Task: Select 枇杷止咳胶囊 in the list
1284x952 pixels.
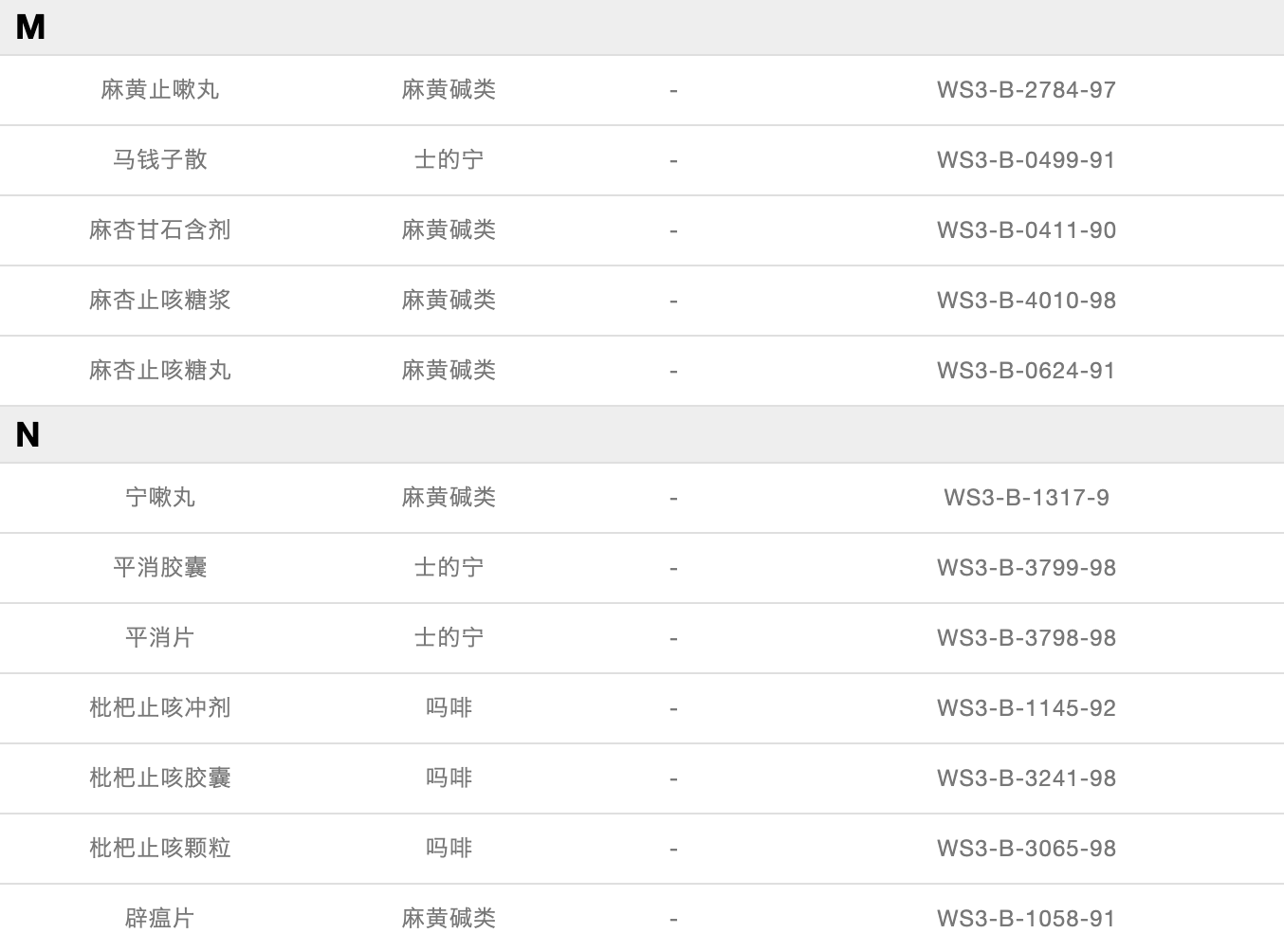Action: click(159, 778)
